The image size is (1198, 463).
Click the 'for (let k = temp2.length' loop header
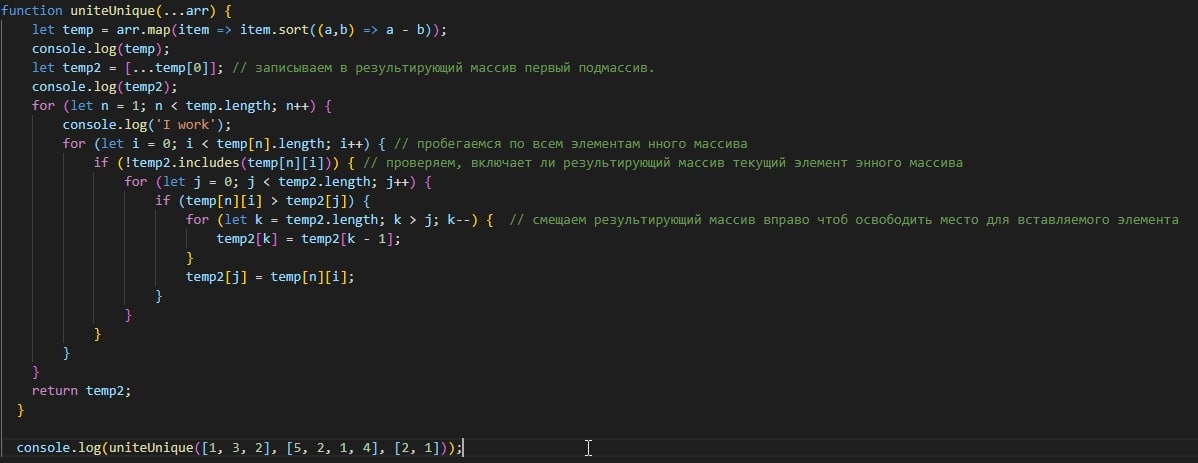coord(340,222)
